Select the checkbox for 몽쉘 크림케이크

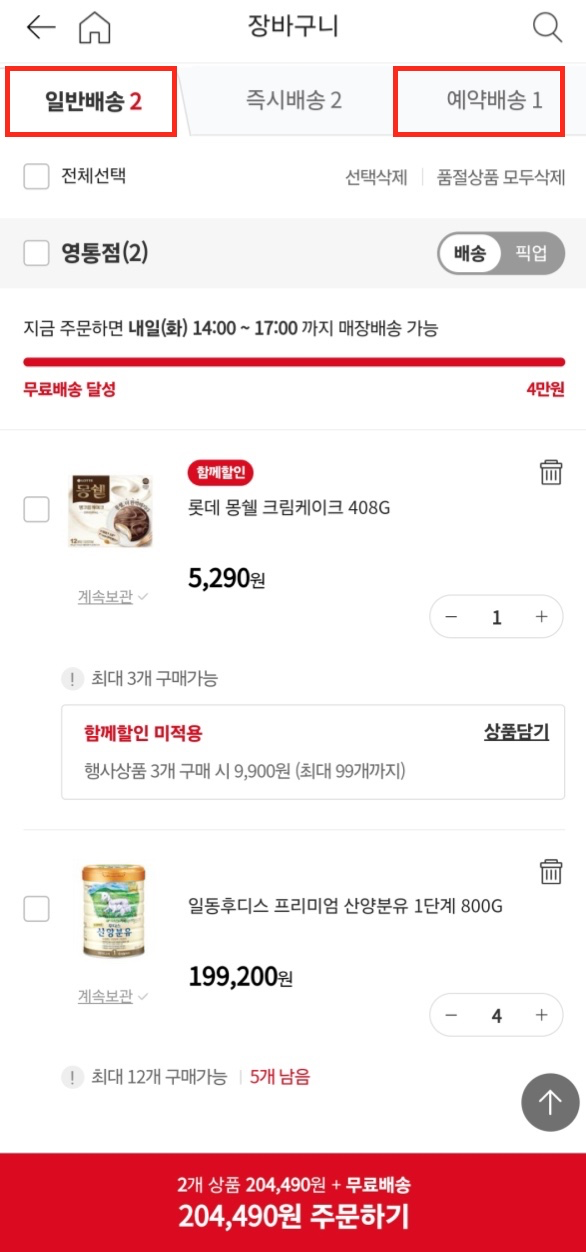35,508
